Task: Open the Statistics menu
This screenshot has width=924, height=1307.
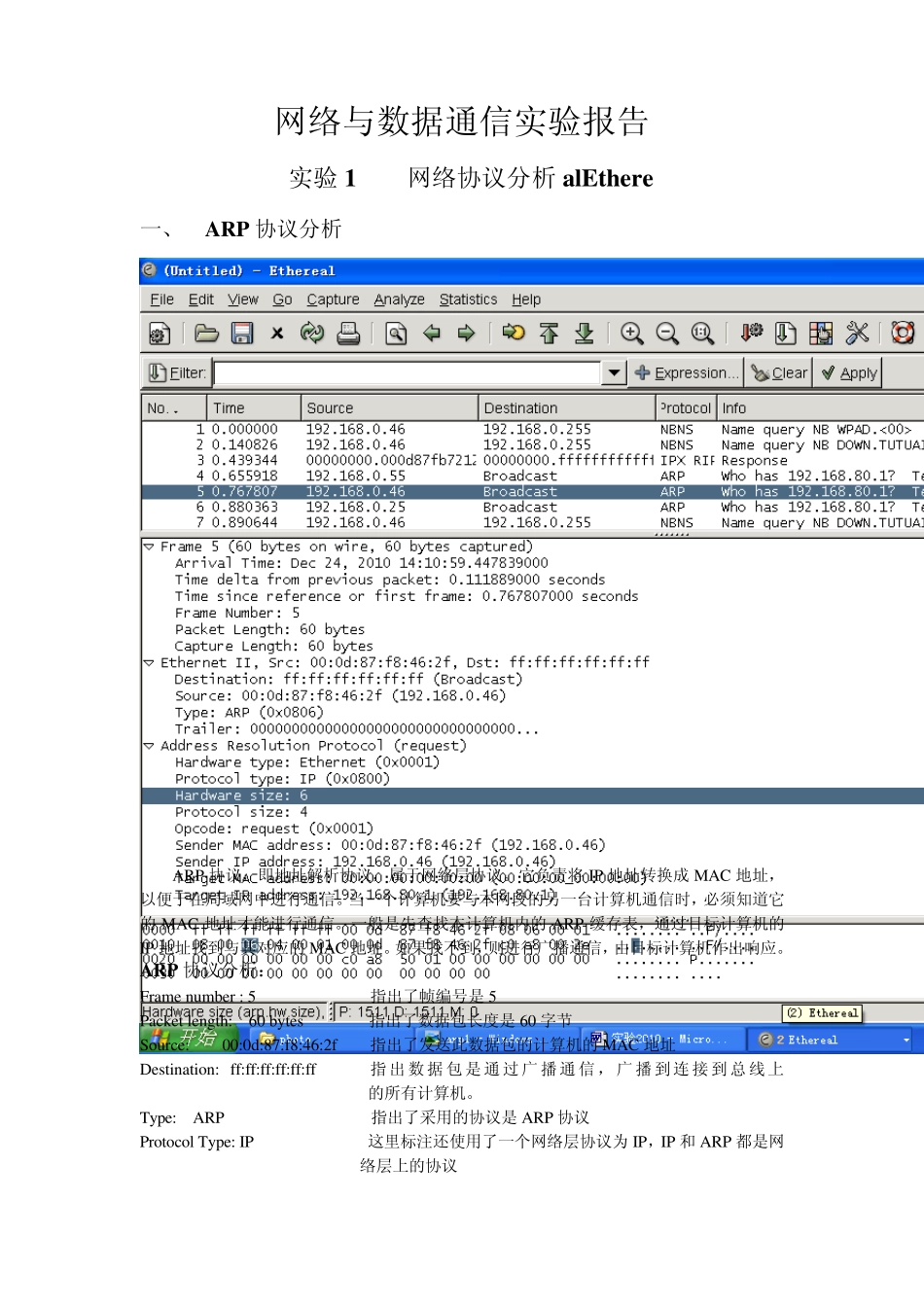Action: pyautogui.click(x=468, y=300)
